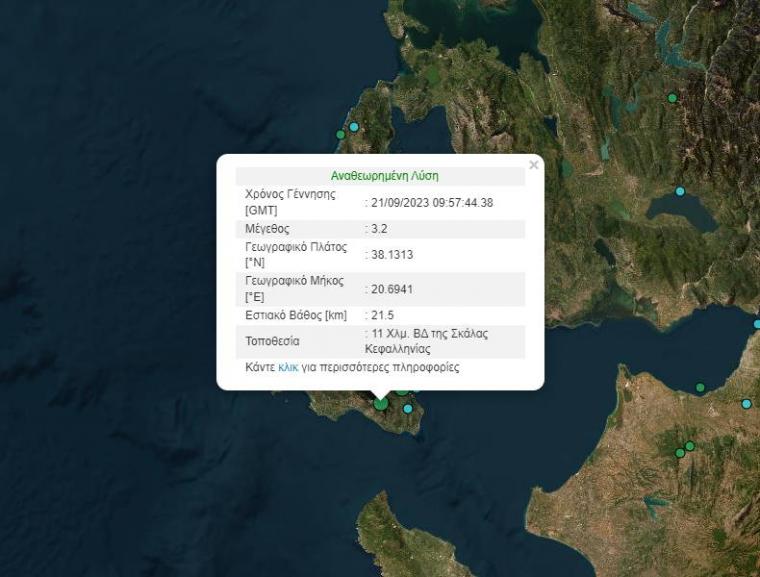Click the green marker on the gulf's southern shore
The height and width of the screenshot is (577, 760).
point(700,387)
